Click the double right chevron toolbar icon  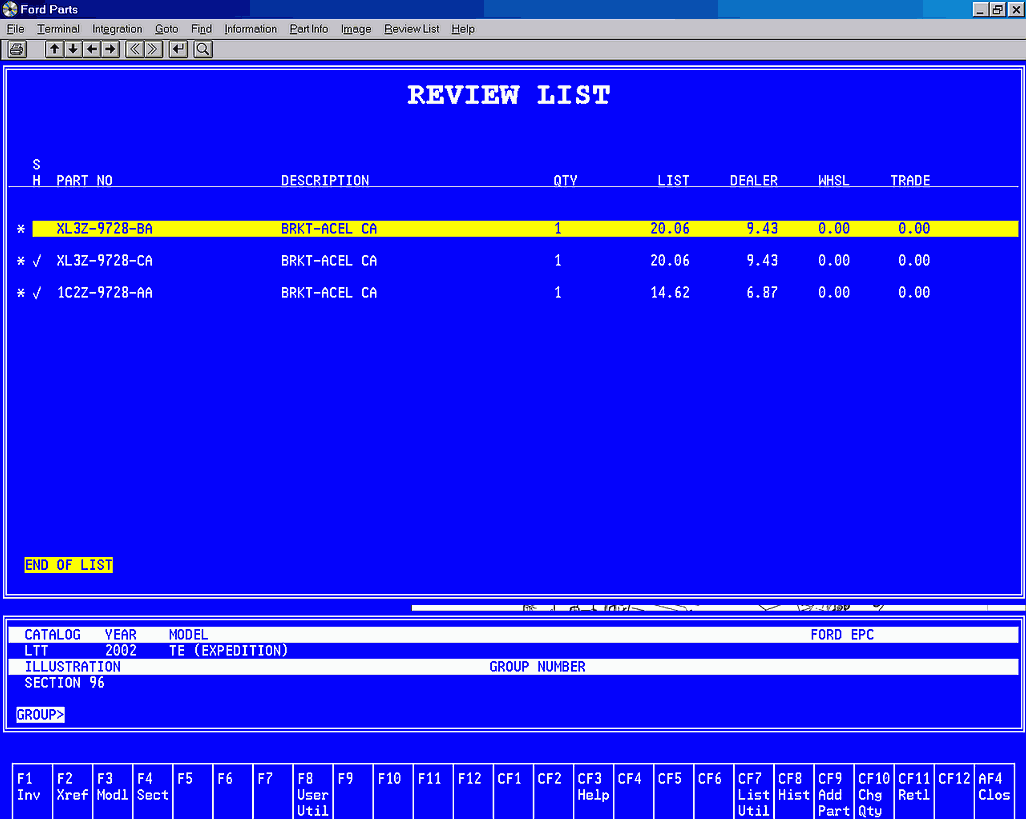(153, 49)
